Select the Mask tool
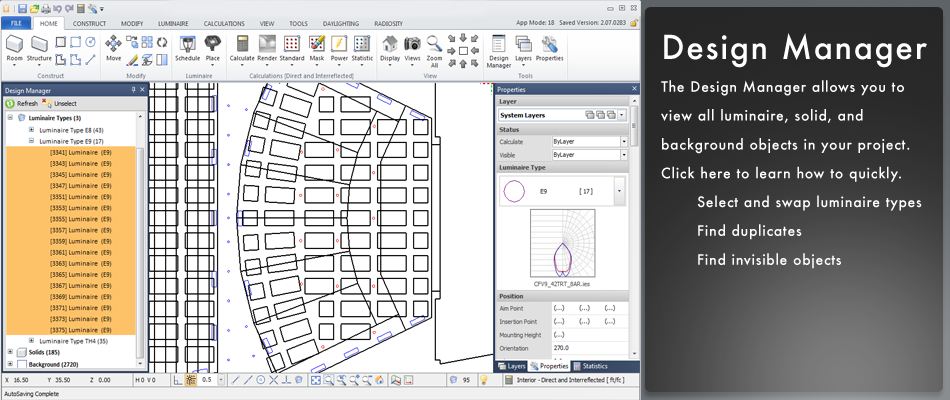This screenshot has width=950, height=400. coord(317,48)
